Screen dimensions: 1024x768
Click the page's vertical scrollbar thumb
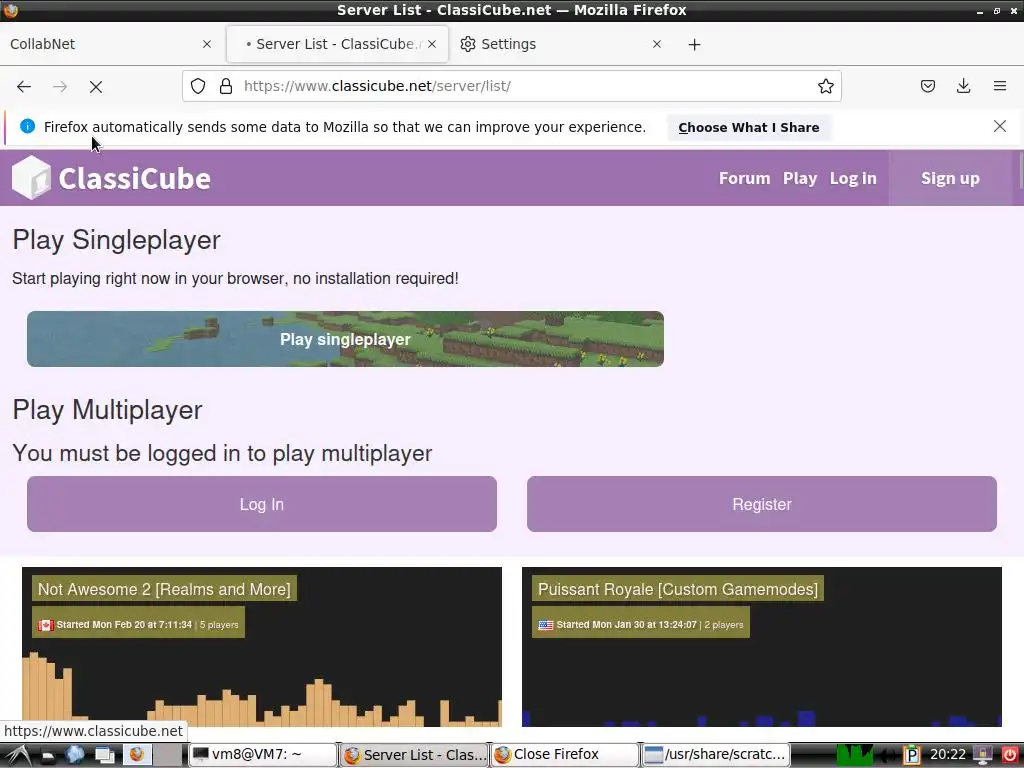(x=1020, y=169)
